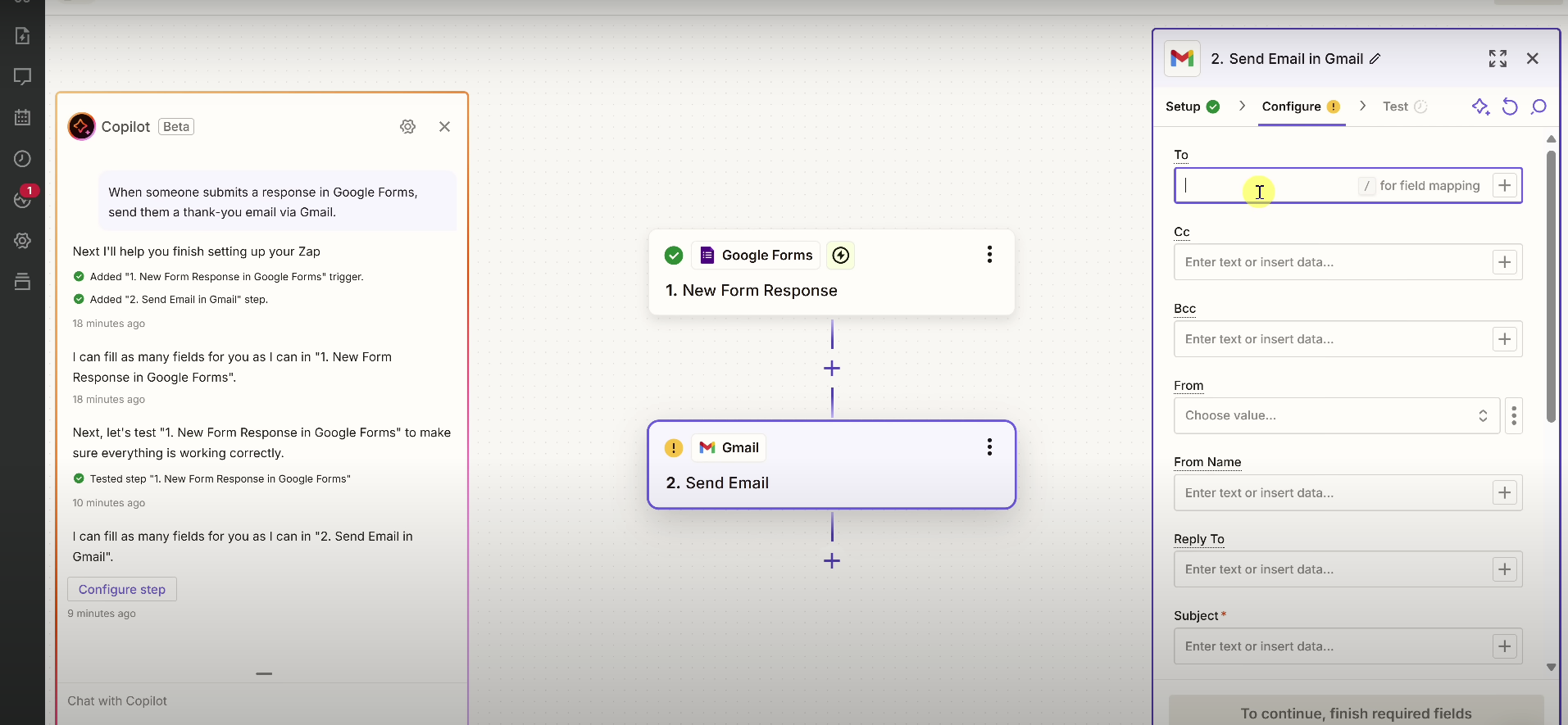Open Copilot settings gear icon

407,126
